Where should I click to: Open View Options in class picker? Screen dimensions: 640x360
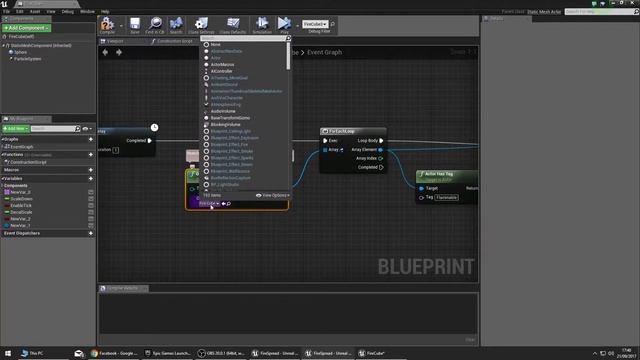pyautogui.click(x=273, y=196)
